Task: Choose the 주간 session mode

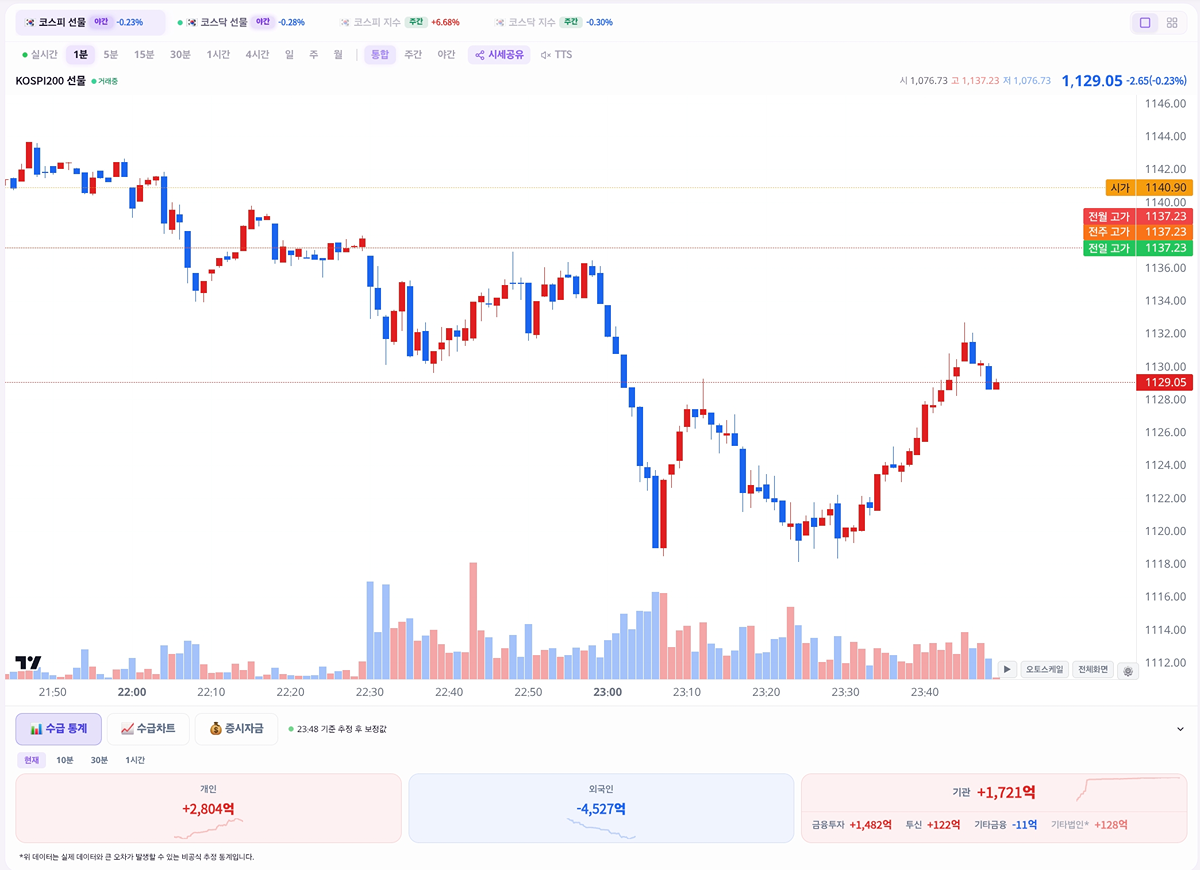Action: point(413,55)
